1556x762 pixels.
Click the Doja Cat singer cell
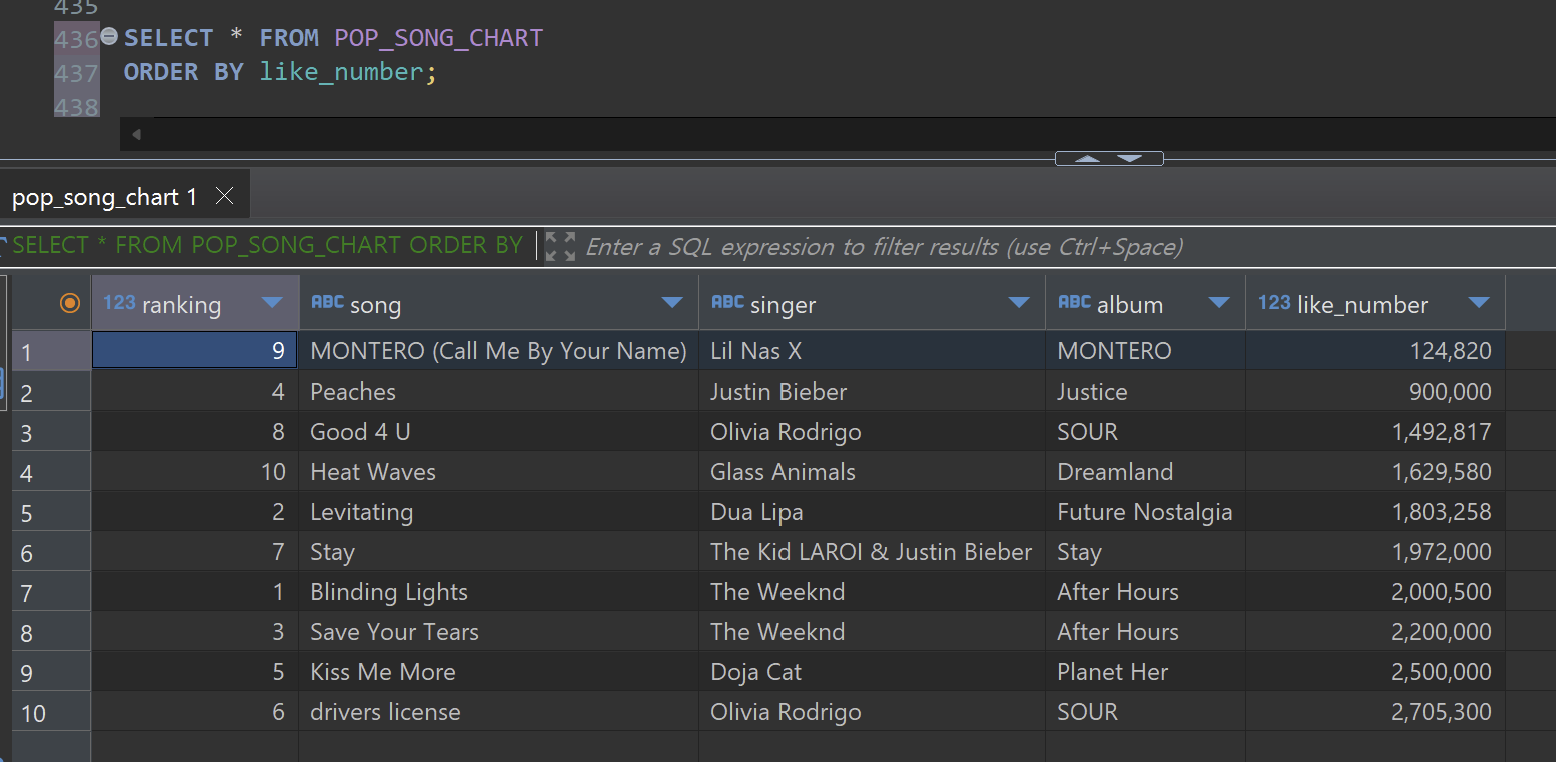(x=872, y=672)
